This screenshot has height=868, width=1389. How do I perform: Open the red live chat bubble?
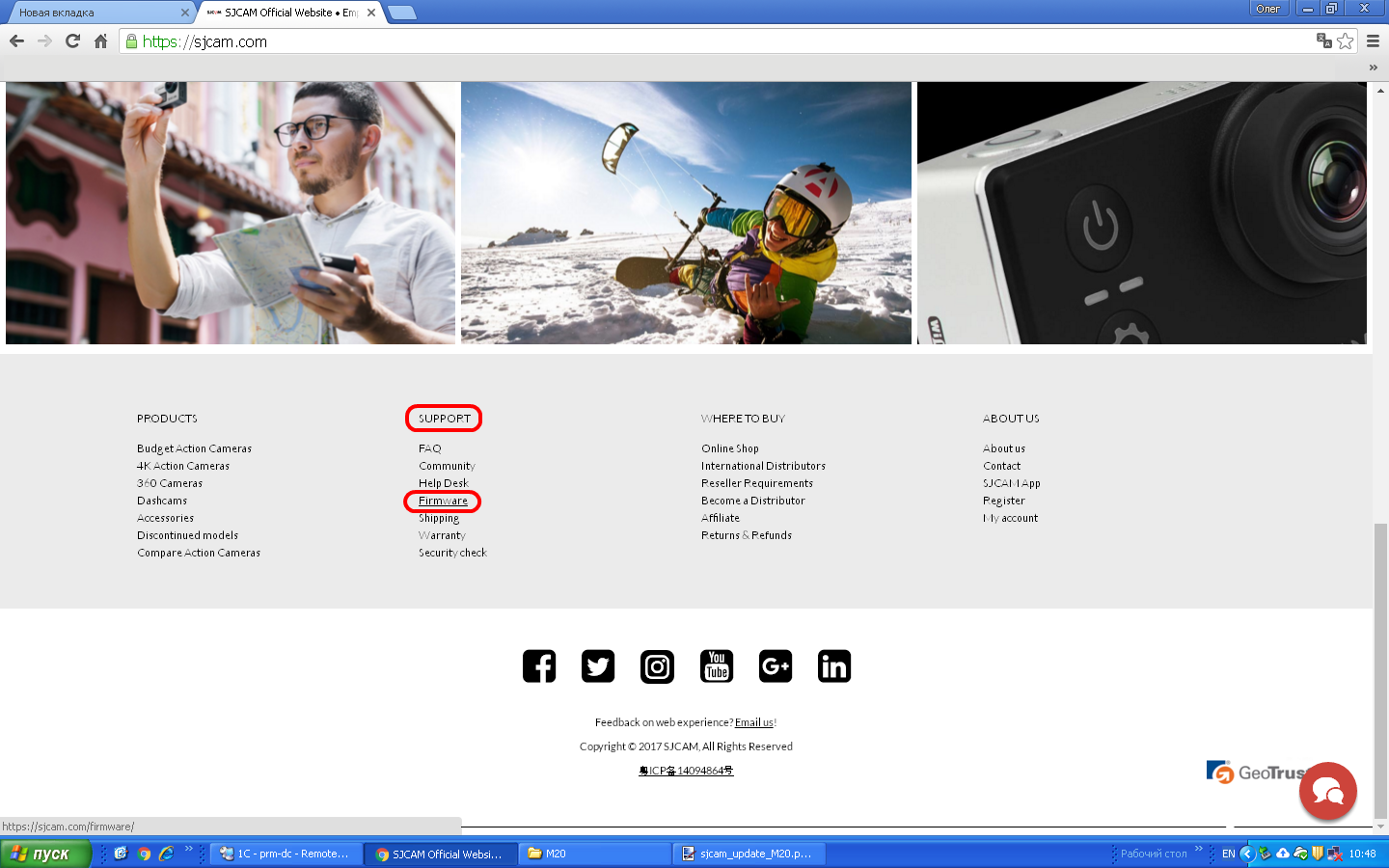click(x=1328, y=792)
